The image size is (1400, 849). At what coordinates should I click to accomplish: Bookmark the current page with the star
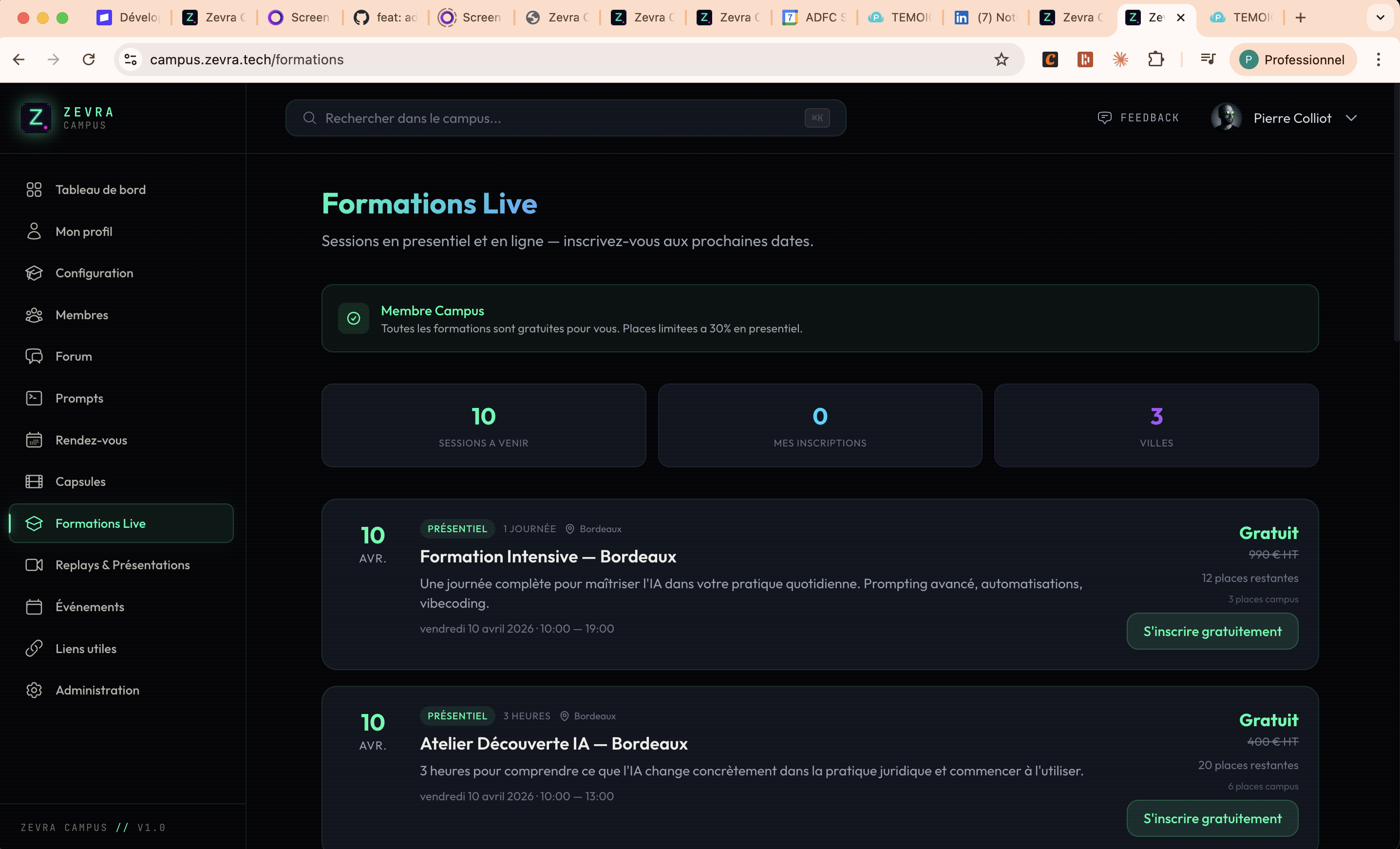tap(1001, 59)
